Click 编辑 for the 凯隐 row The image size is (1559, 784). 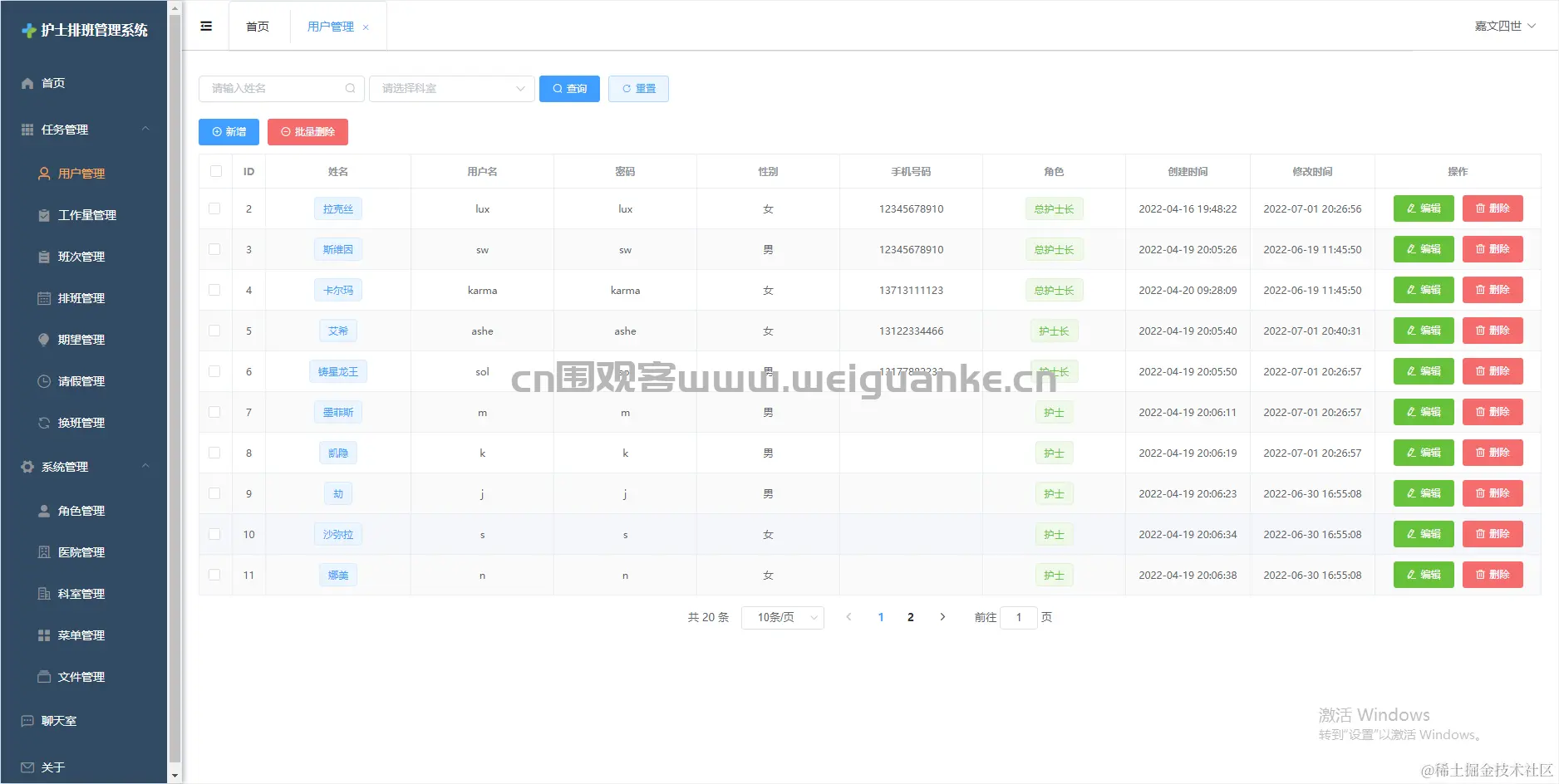click(x=1424, y=453)
